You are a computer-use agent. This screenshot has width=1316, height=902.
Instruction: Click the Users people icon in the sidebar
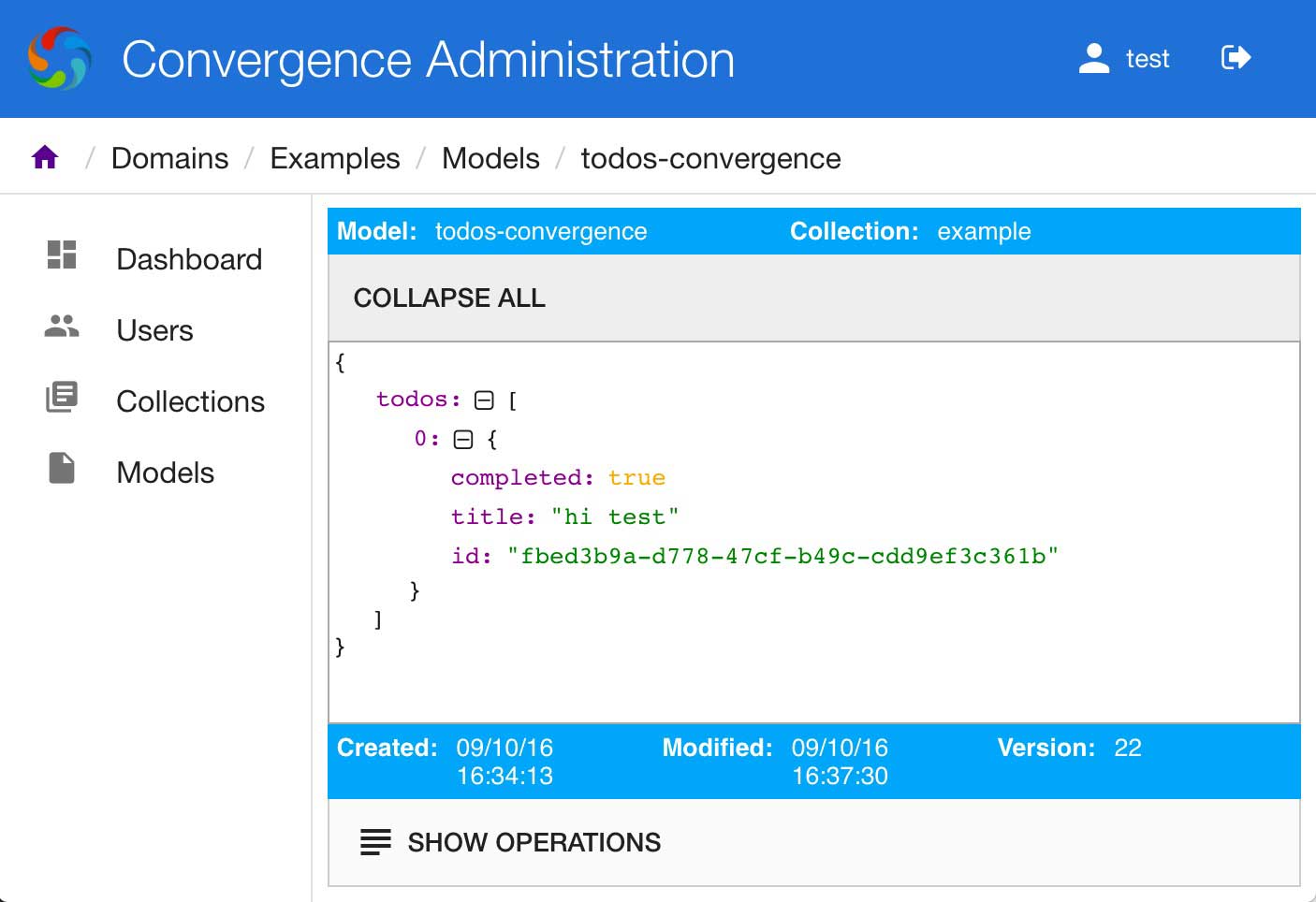(x=60, y=327)
